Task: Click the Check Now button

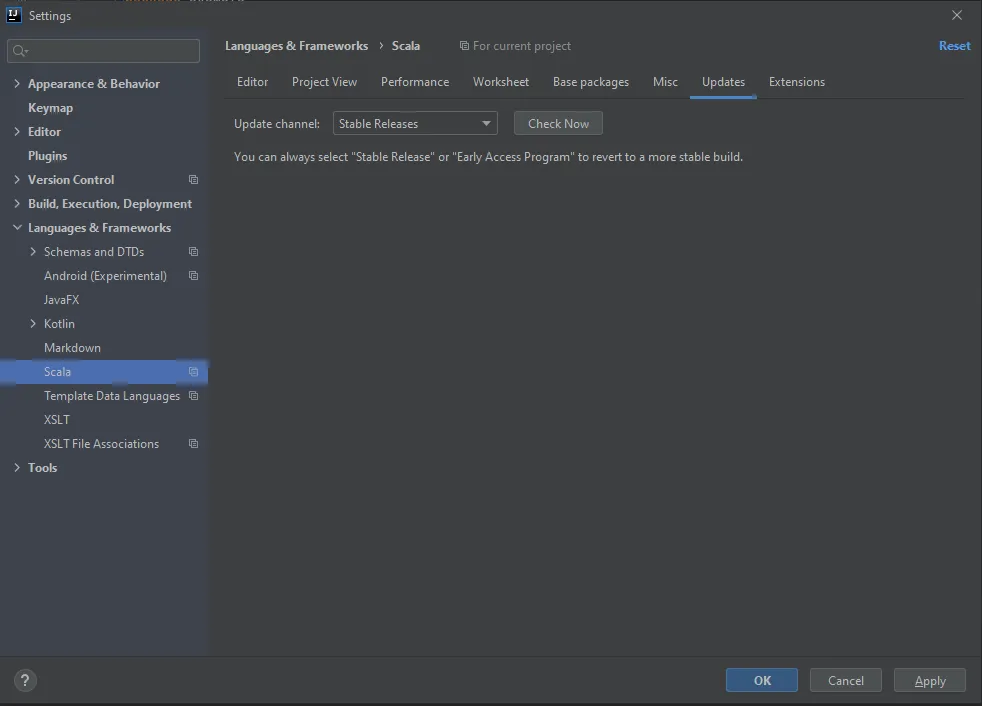Action: tap(559, 123)
